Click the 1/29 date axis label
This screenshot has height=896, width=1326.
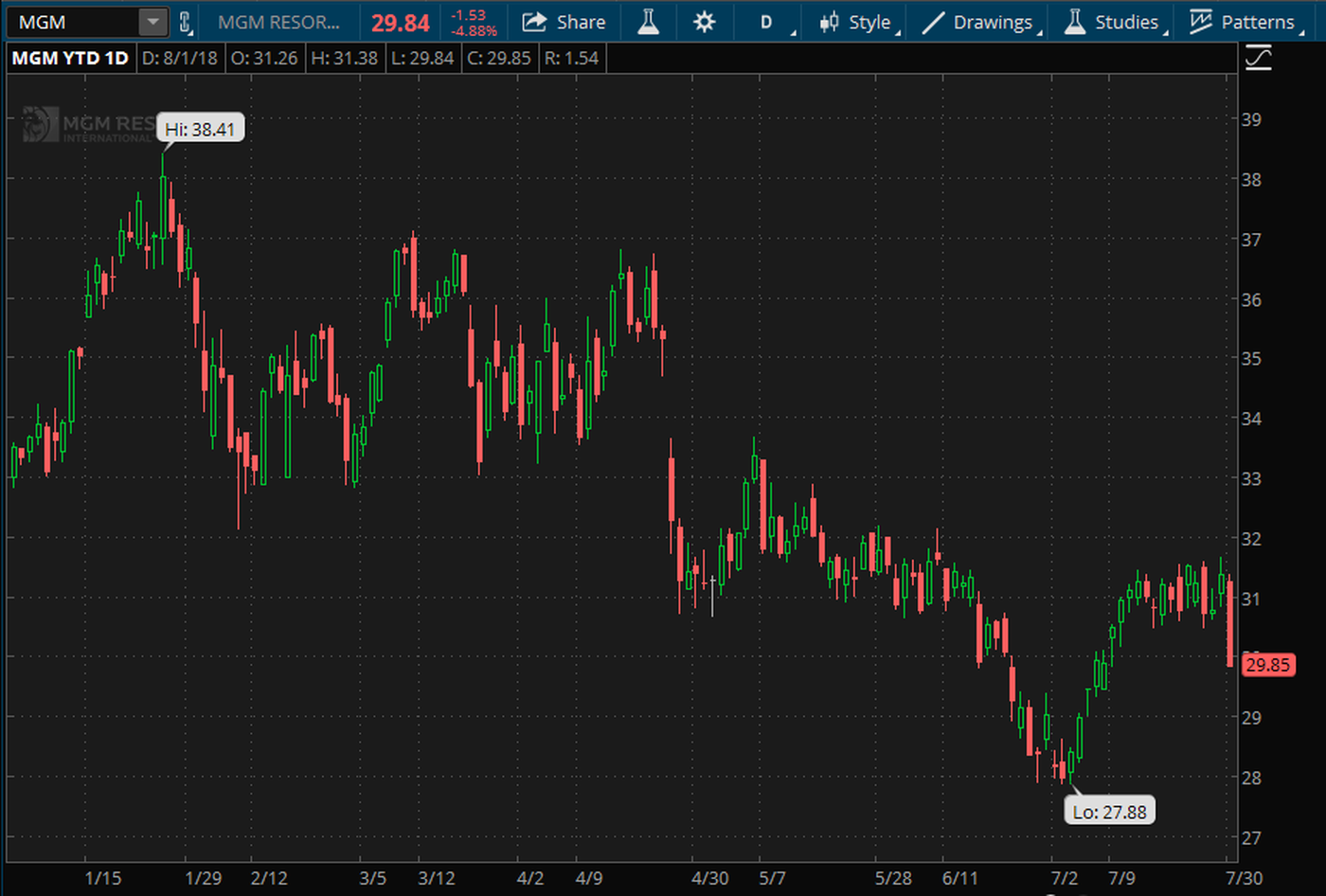click(x=204, y=878)
